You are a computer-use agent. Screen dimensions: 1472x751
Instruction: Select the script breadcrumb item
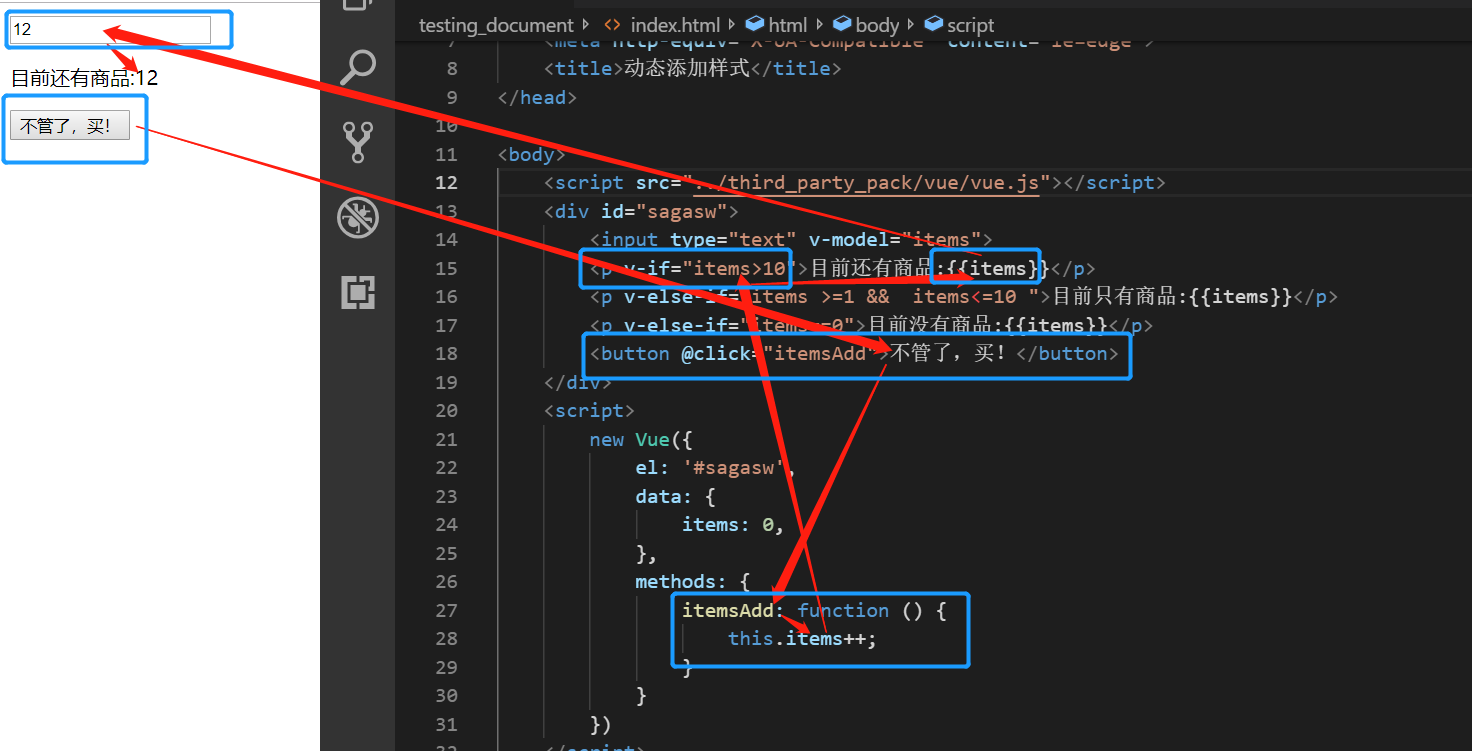[960, 25]
